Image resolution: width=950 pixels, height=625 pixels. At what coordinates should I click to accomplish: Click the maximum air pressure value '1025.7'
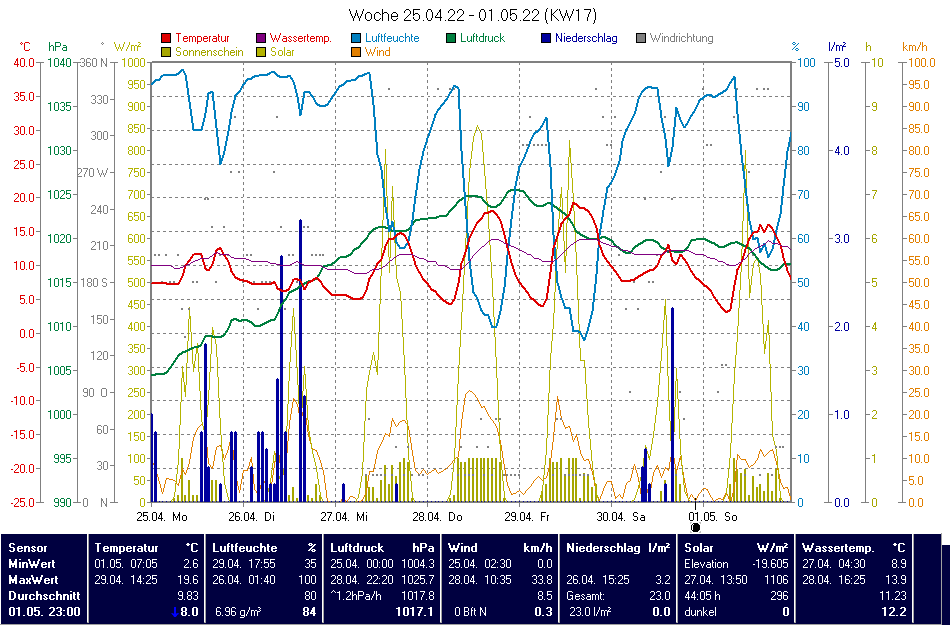point(417,580)
